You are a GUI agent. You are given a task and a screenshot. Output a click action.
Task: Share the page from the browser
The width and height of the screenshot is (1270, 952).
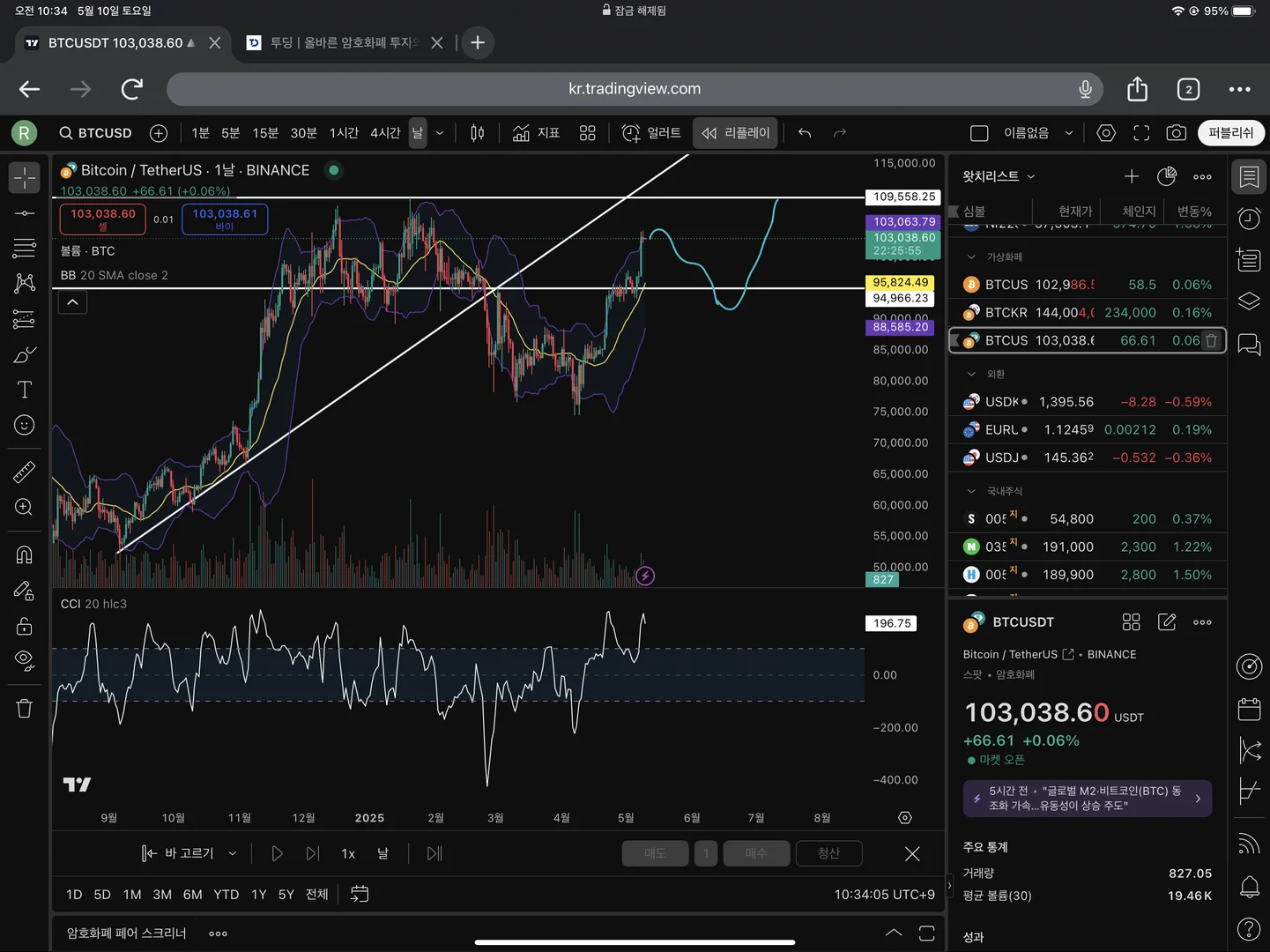pyautogui.click(x=1138, y=89)
